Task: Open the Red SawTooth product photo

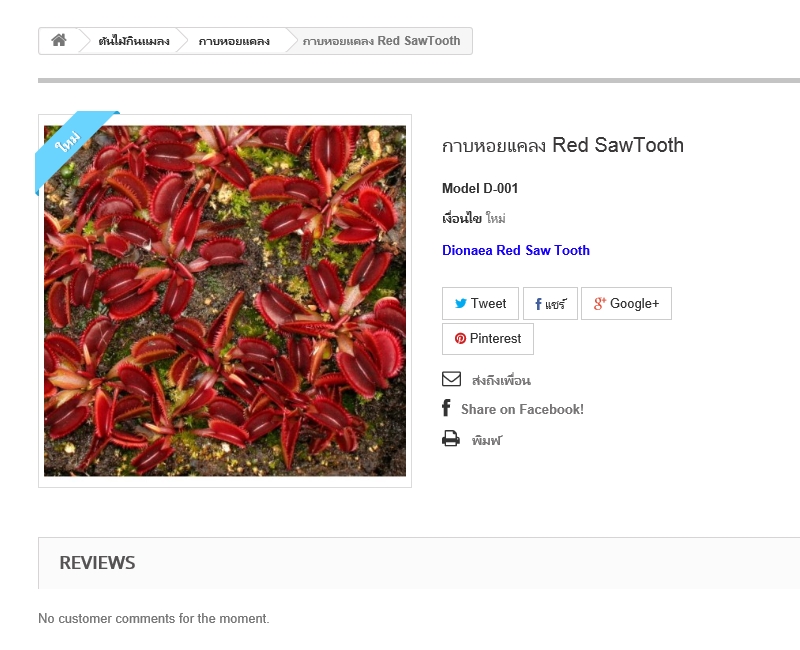Action: pos(225,301)
